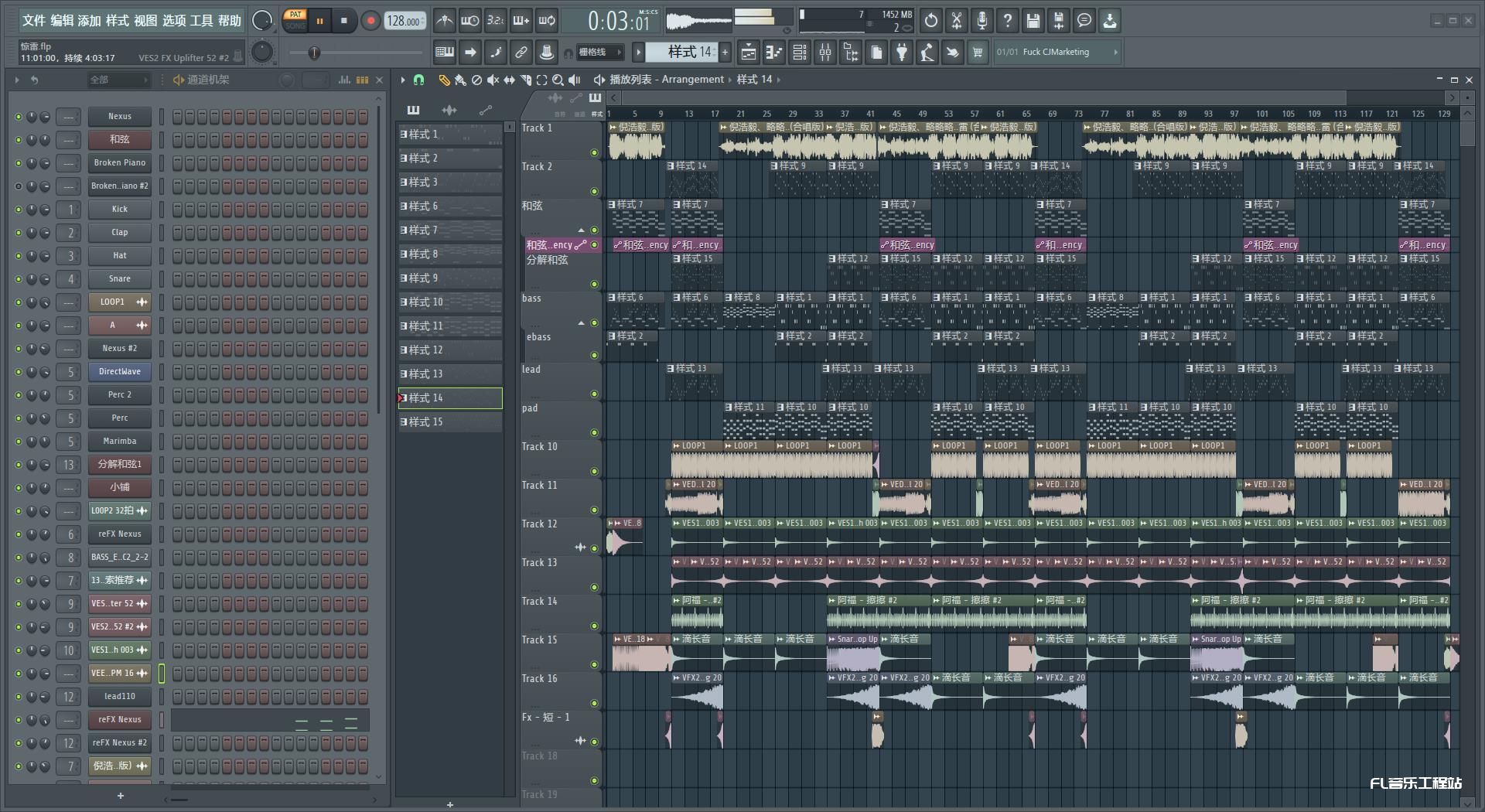This screenshot has width=1485, height=812.
Task: Open the 文件 menu
Action: (x=34, y=21)
